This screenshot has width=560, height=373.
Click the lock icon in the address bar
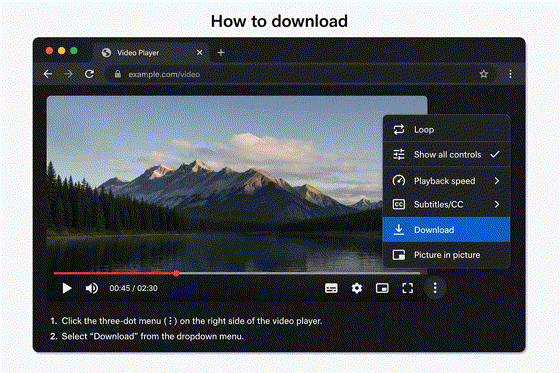click(x=118, y=74)
